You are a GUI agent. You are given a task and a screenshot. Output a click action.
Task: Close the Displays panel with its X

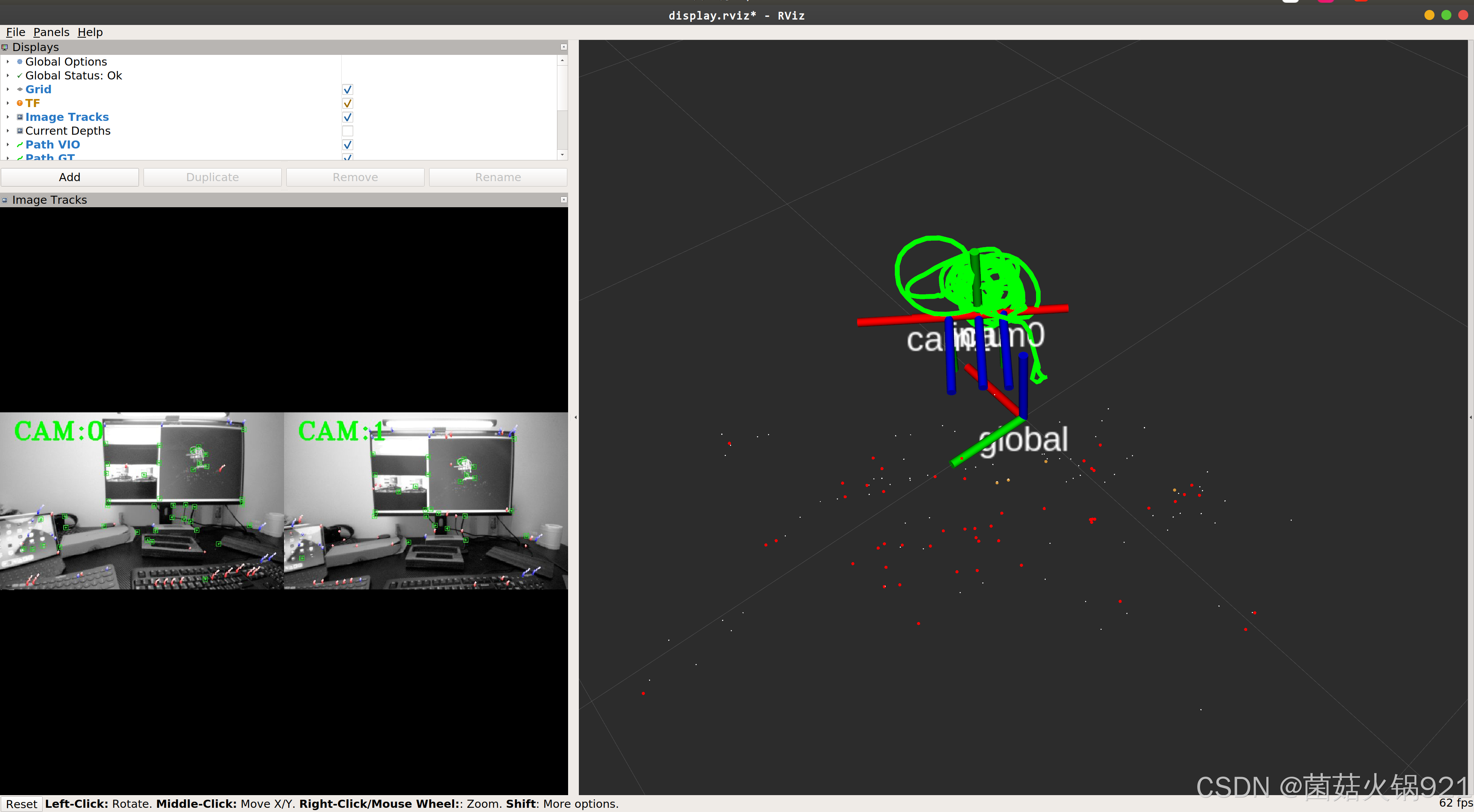pyautogui.click(x=563, y=48)
